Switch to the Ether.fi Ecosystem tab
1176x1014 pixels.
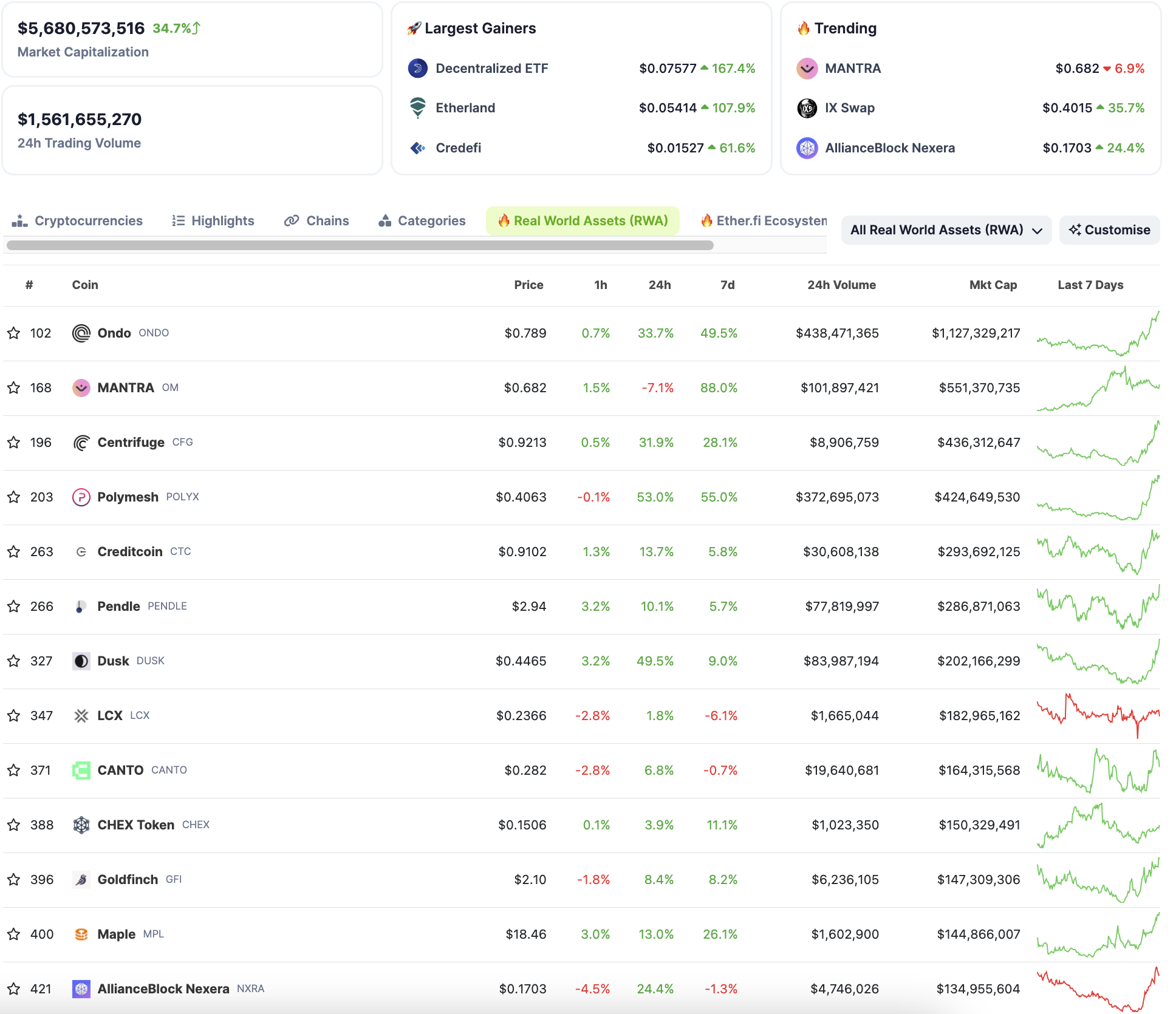(764, 221)
